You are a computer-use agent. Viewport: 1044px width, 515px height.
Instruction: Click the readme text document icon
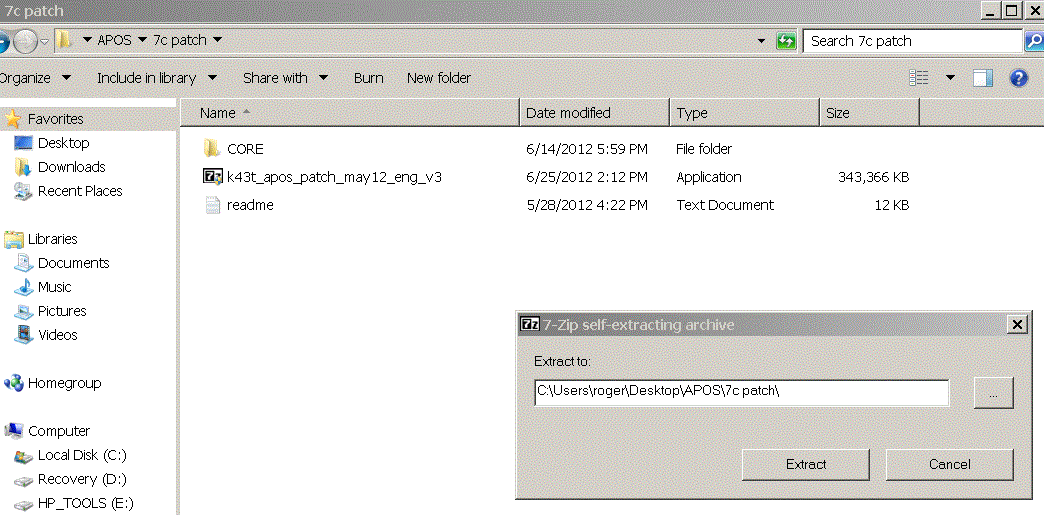(212, 205)
